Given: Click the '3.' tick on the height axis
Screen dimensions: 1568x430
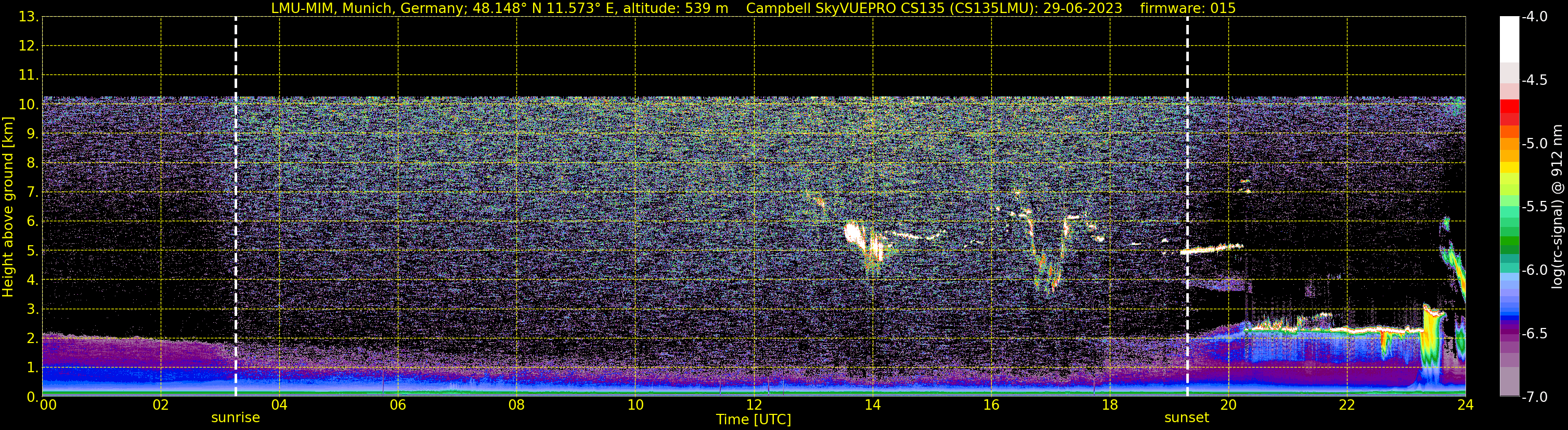Looking at the screenshot, I should click(33, 309).
